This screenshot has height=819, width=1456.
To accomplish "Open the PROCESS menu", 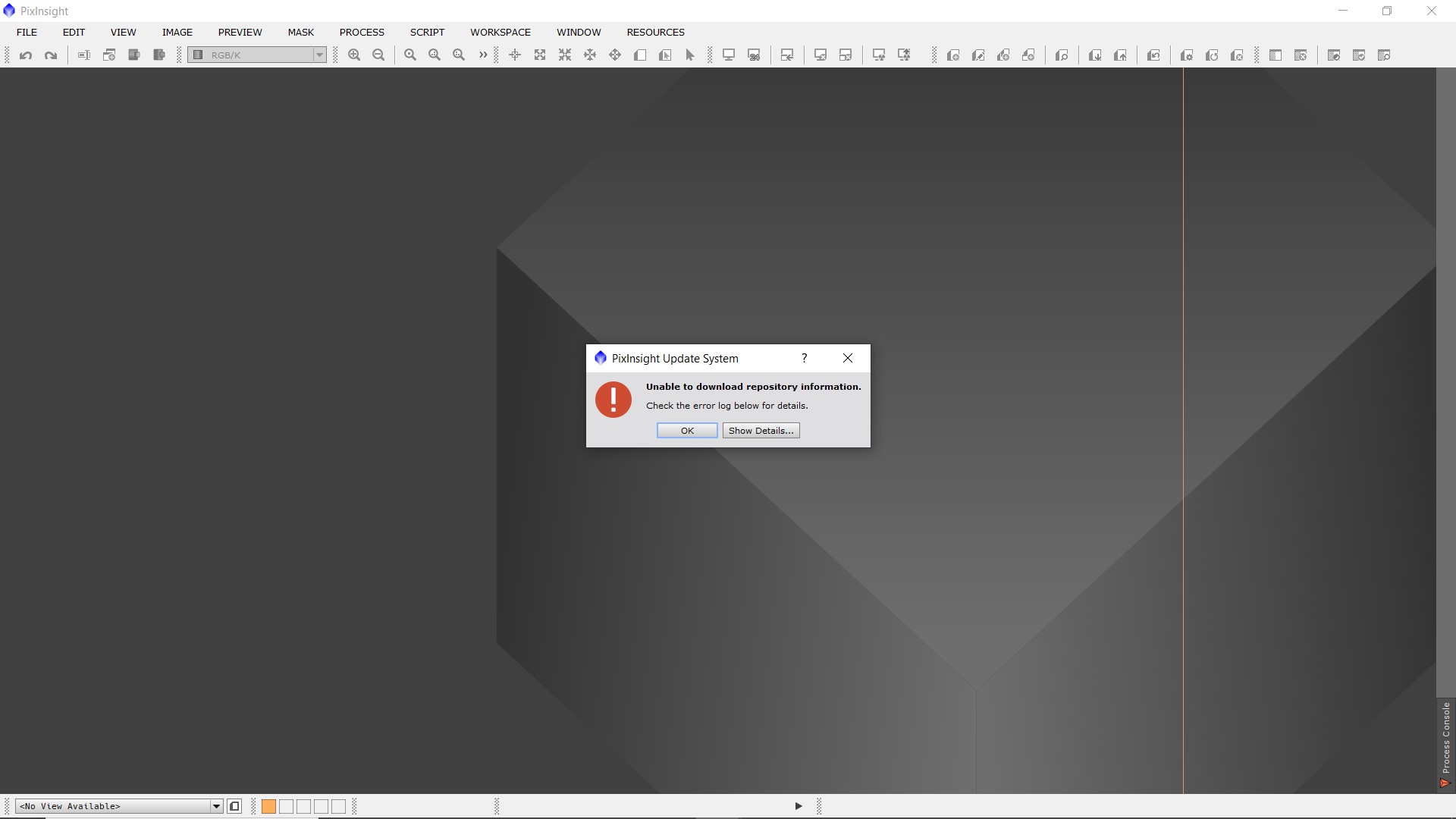I will 362,32.
